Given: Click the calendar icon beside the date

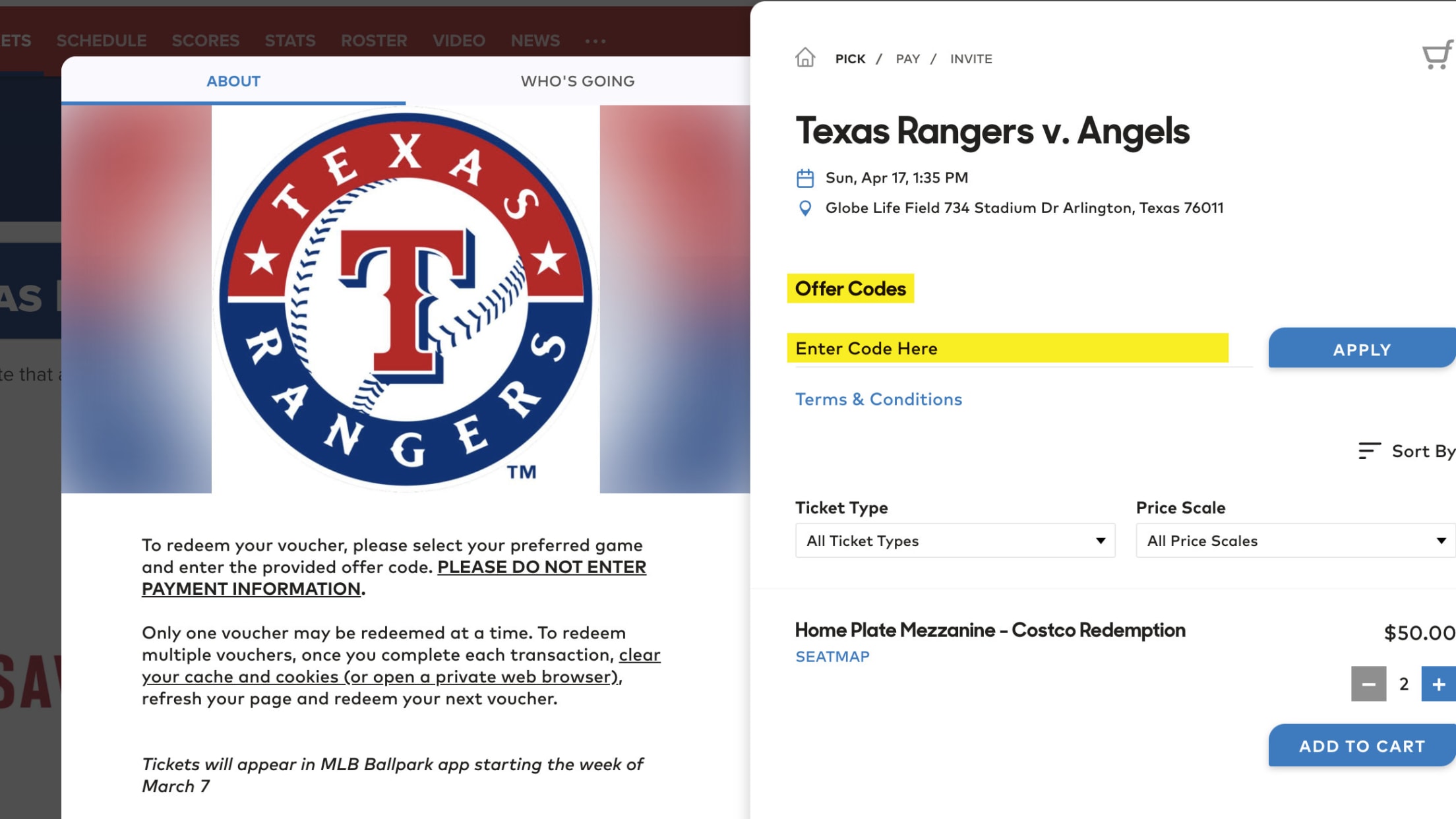Looking at the screenshot, I should pyautogui.click(x=805, y=178).
